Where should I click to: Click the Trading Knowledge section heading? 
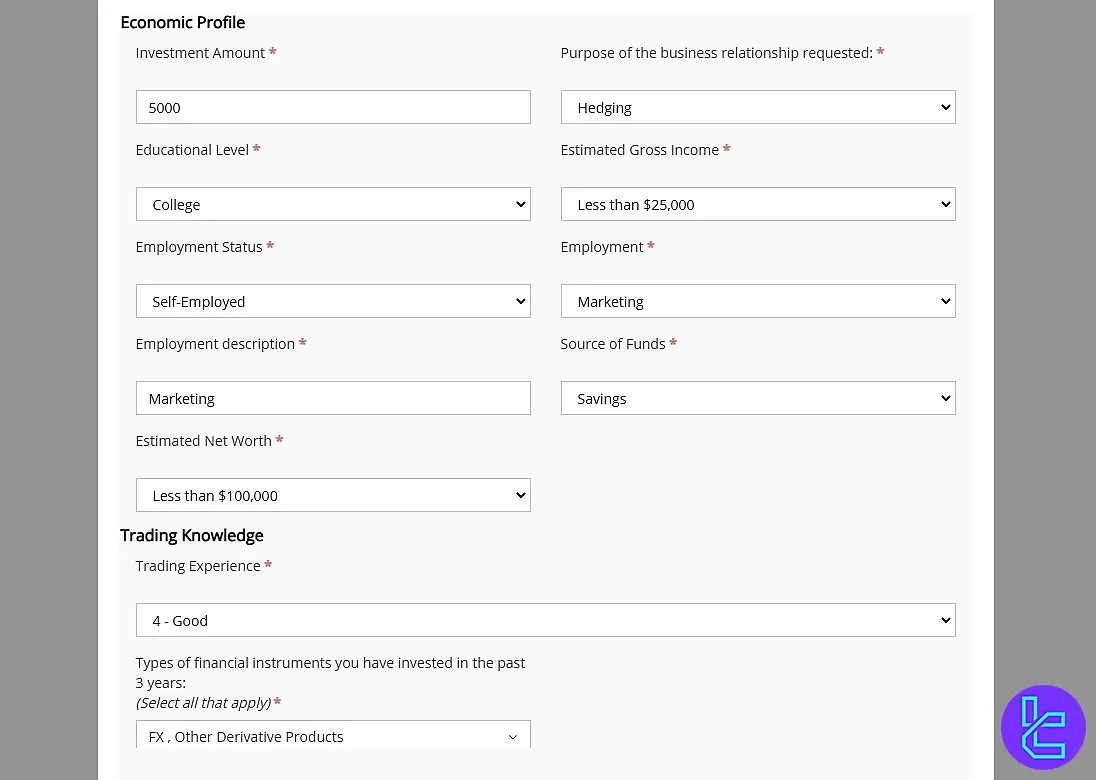pyautogui.click(x=191, y=535)
